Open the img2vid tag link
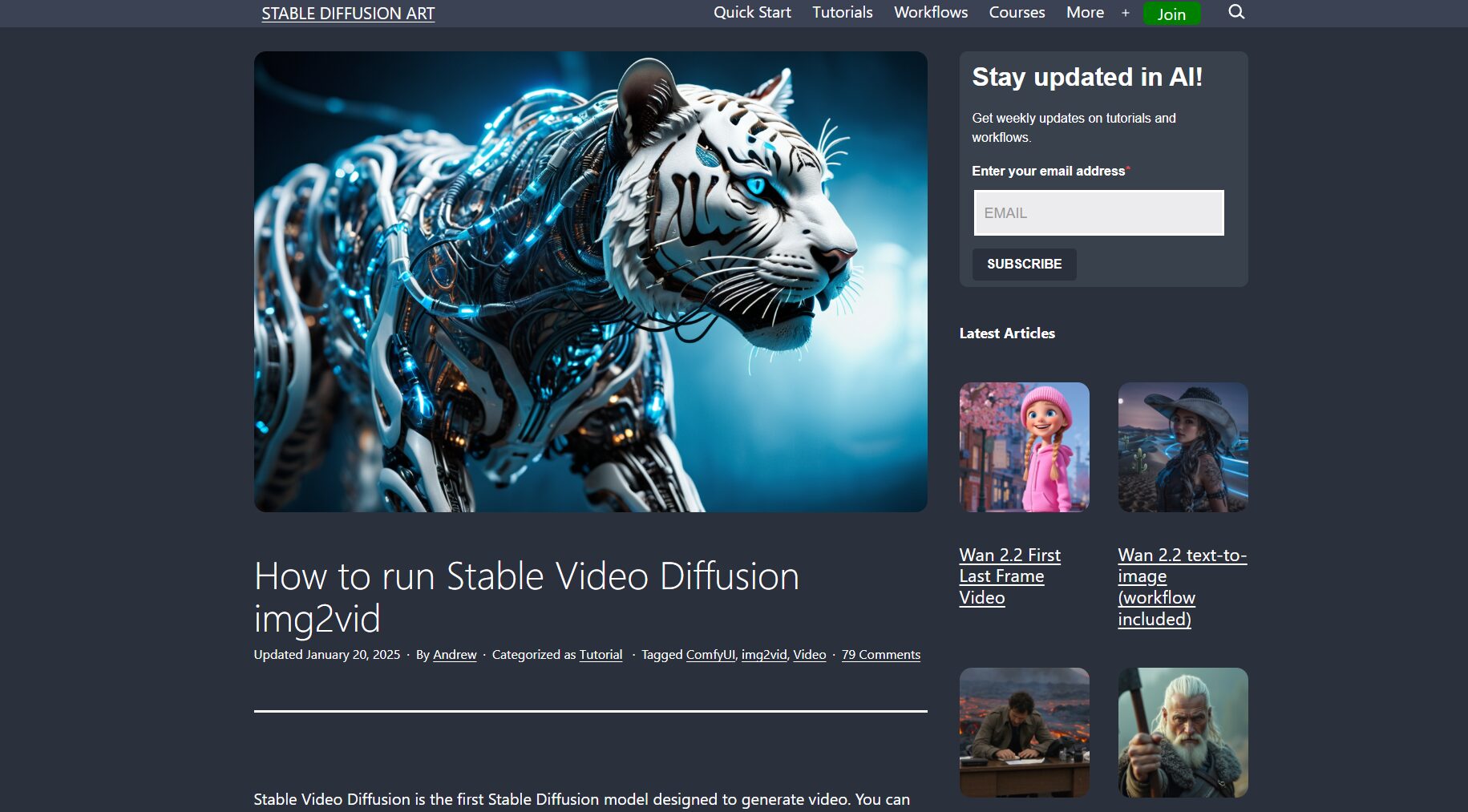 (764, 655)
